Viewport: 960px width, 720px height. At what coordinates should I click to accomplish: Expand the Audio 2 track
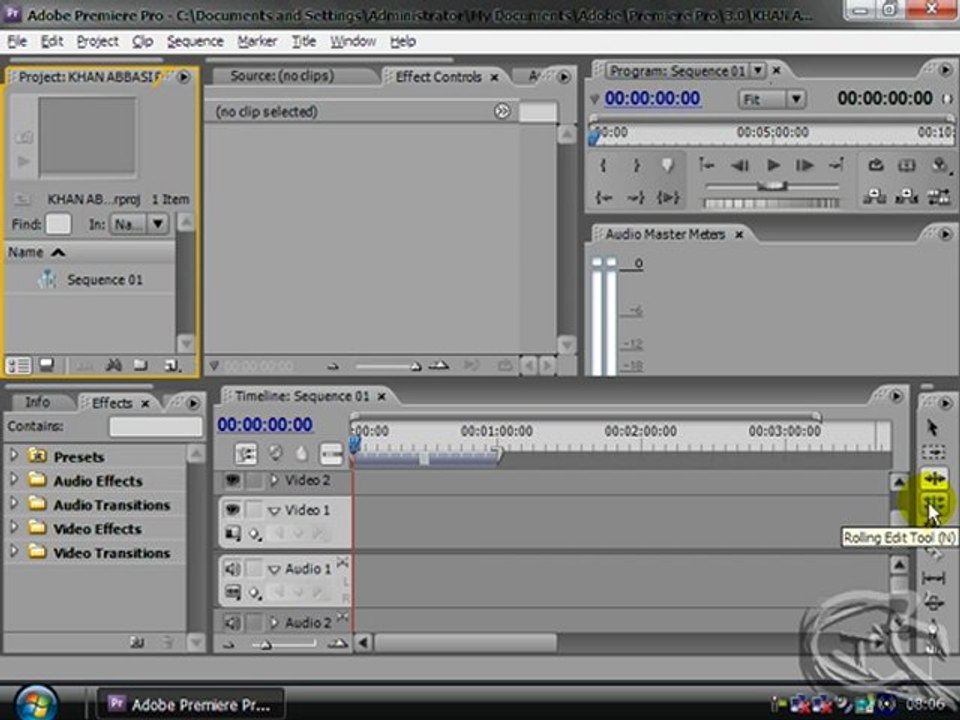click(274, 623)
